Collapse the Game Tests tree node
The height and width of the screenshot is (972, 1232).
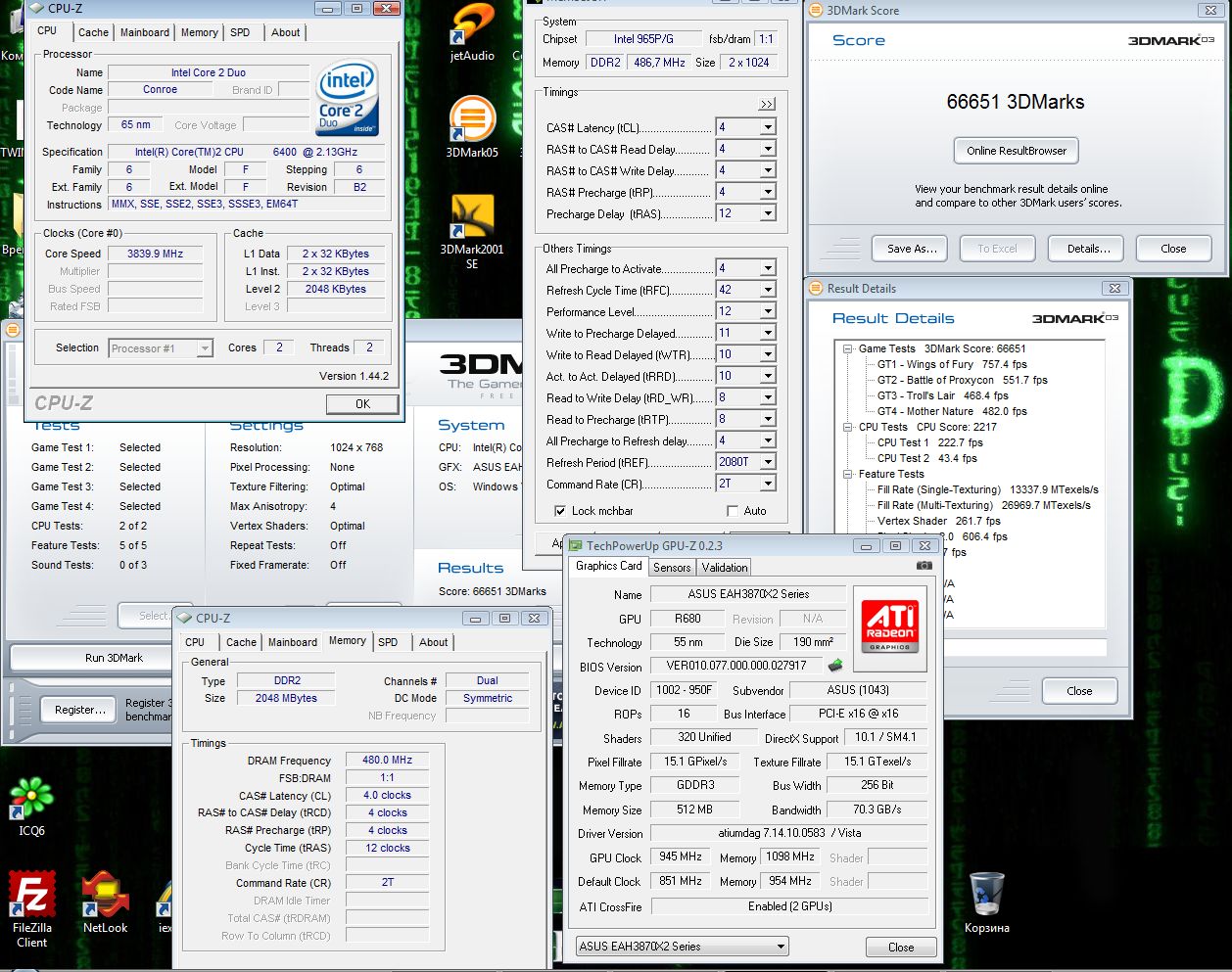click(848, 348)
